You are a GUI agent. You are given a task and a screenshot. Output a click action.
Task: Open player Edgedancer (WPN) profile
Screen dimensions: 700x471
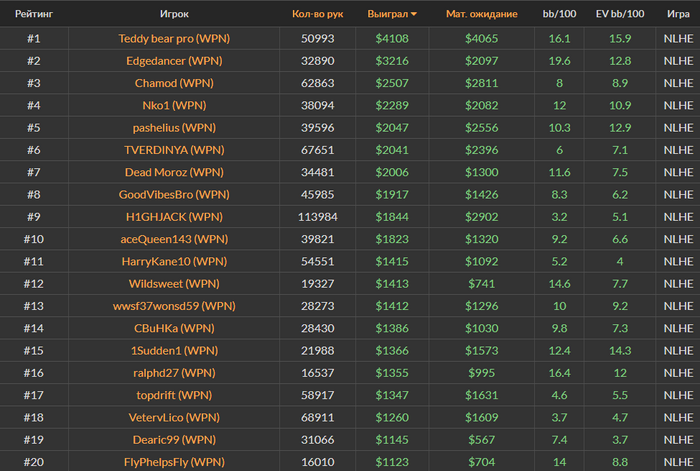[x=174, y=61]
